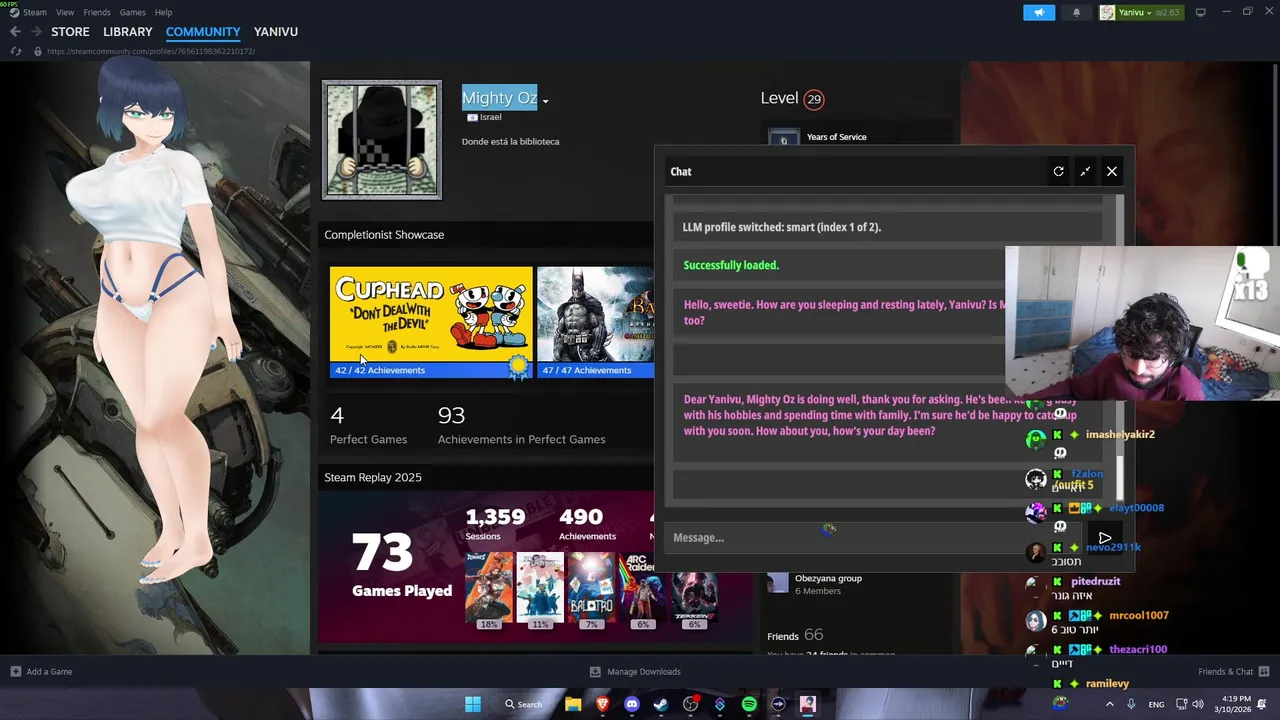The width and height of the screenshot is (1280, 720).
Task: Open Windows taskbar Search
Action: tap(524, 704)
